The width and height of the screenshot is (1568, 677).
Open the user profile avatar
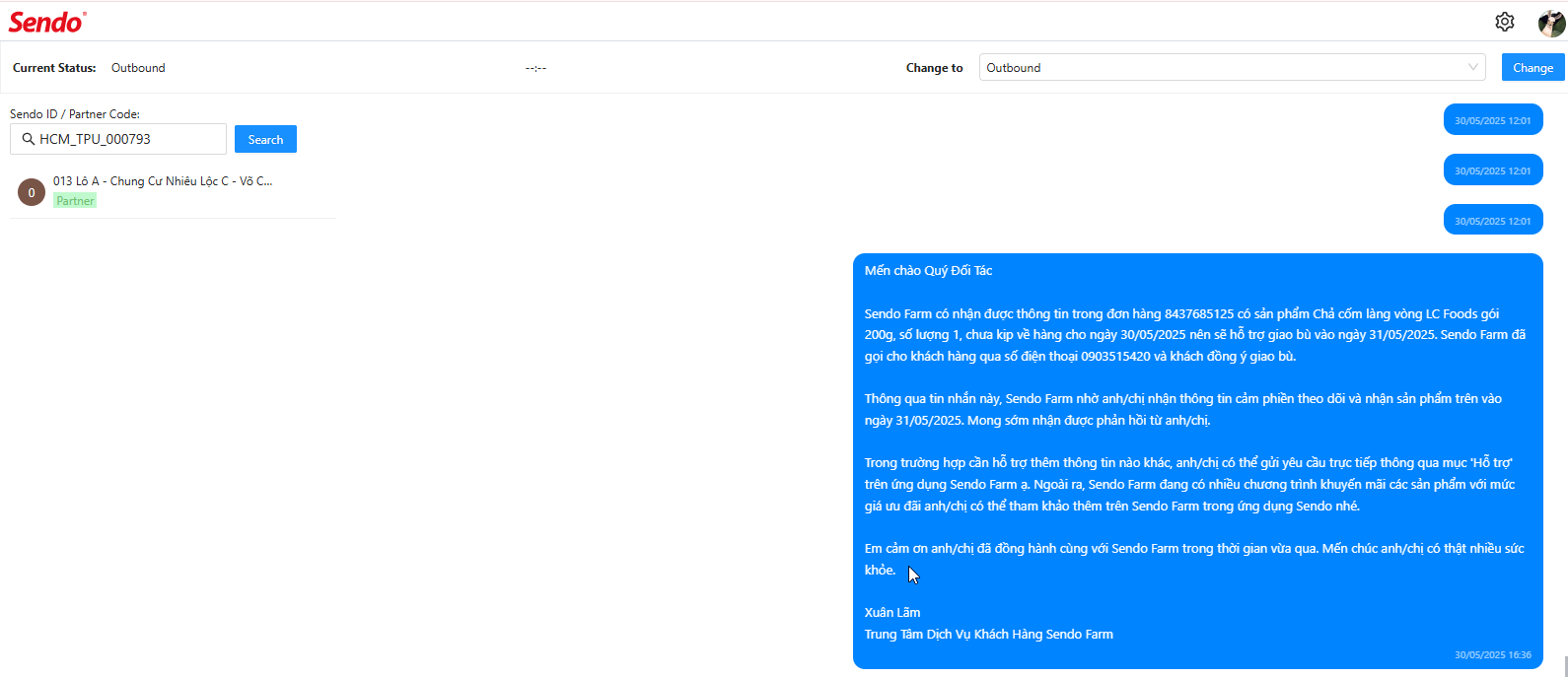point(1551,23)
